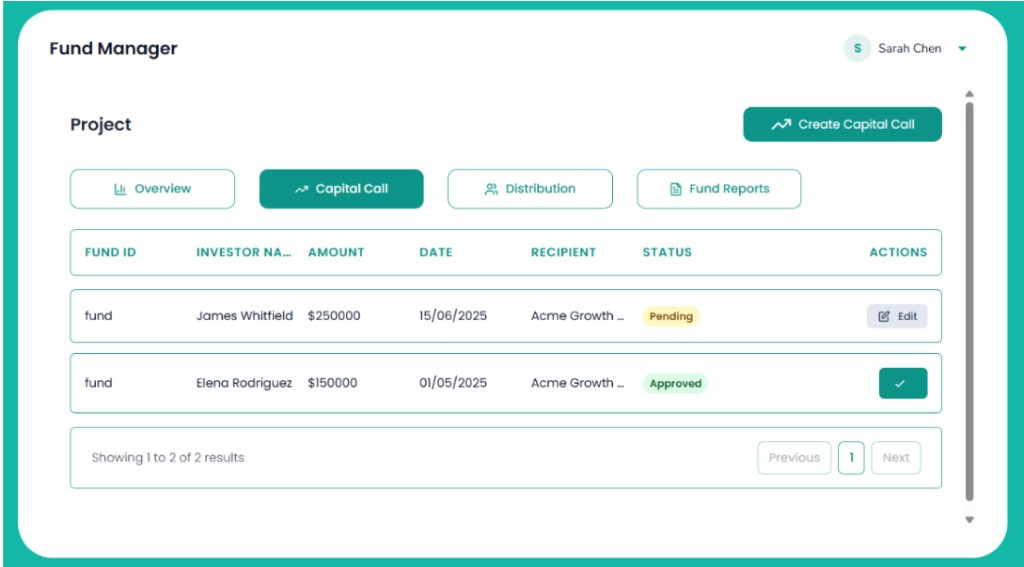The height and width of the screenshot is (567, 1024).
Task: Click the trending arrow icon in Create Capital Call
Action: click(x=780, y=124)
